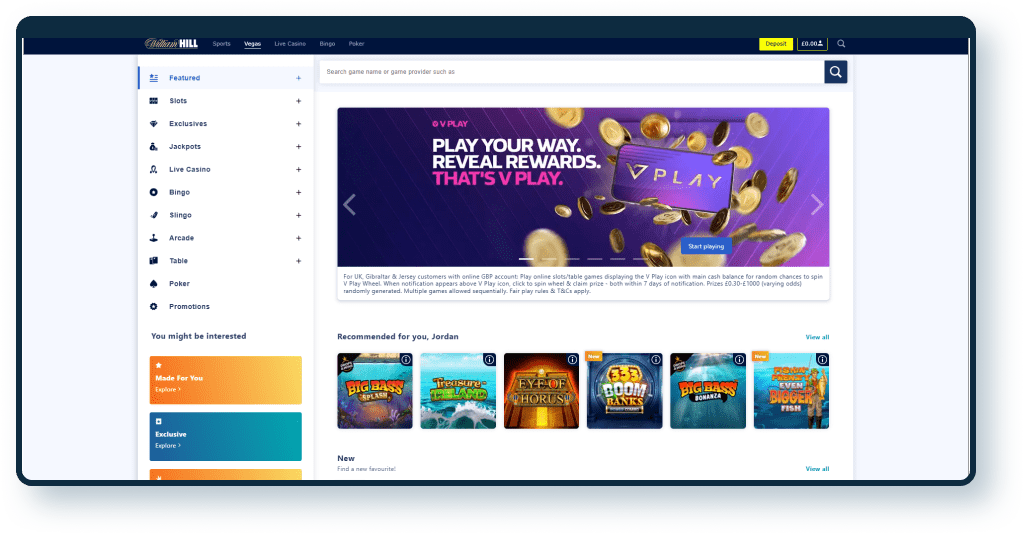Screen dimensions: 1024x534
Task: Open info for Treasure Island
Action: tap(489, 360)
